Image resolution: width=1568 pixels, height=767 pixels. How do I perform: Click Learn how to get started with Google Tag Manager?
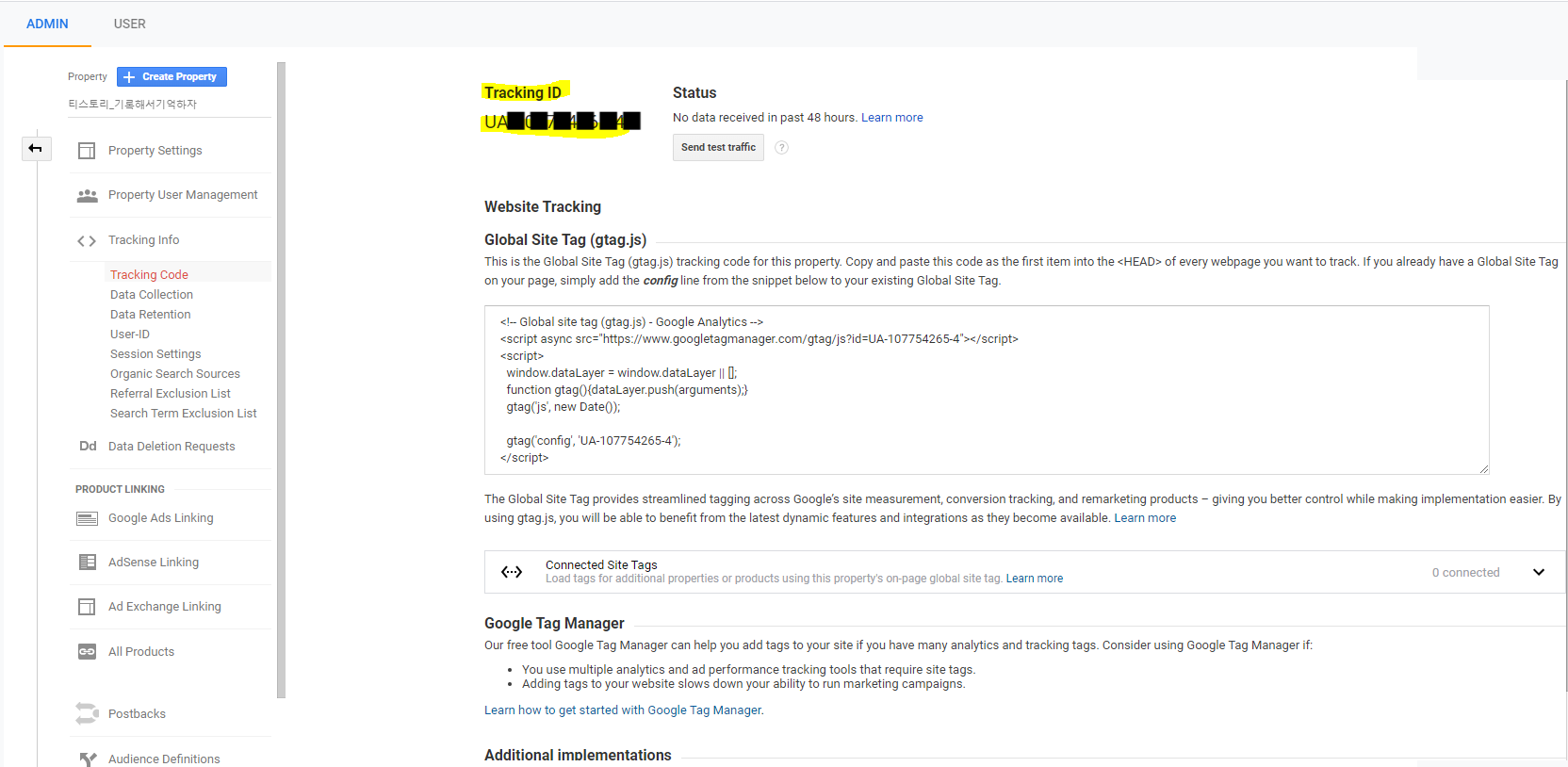pos(623,710)
